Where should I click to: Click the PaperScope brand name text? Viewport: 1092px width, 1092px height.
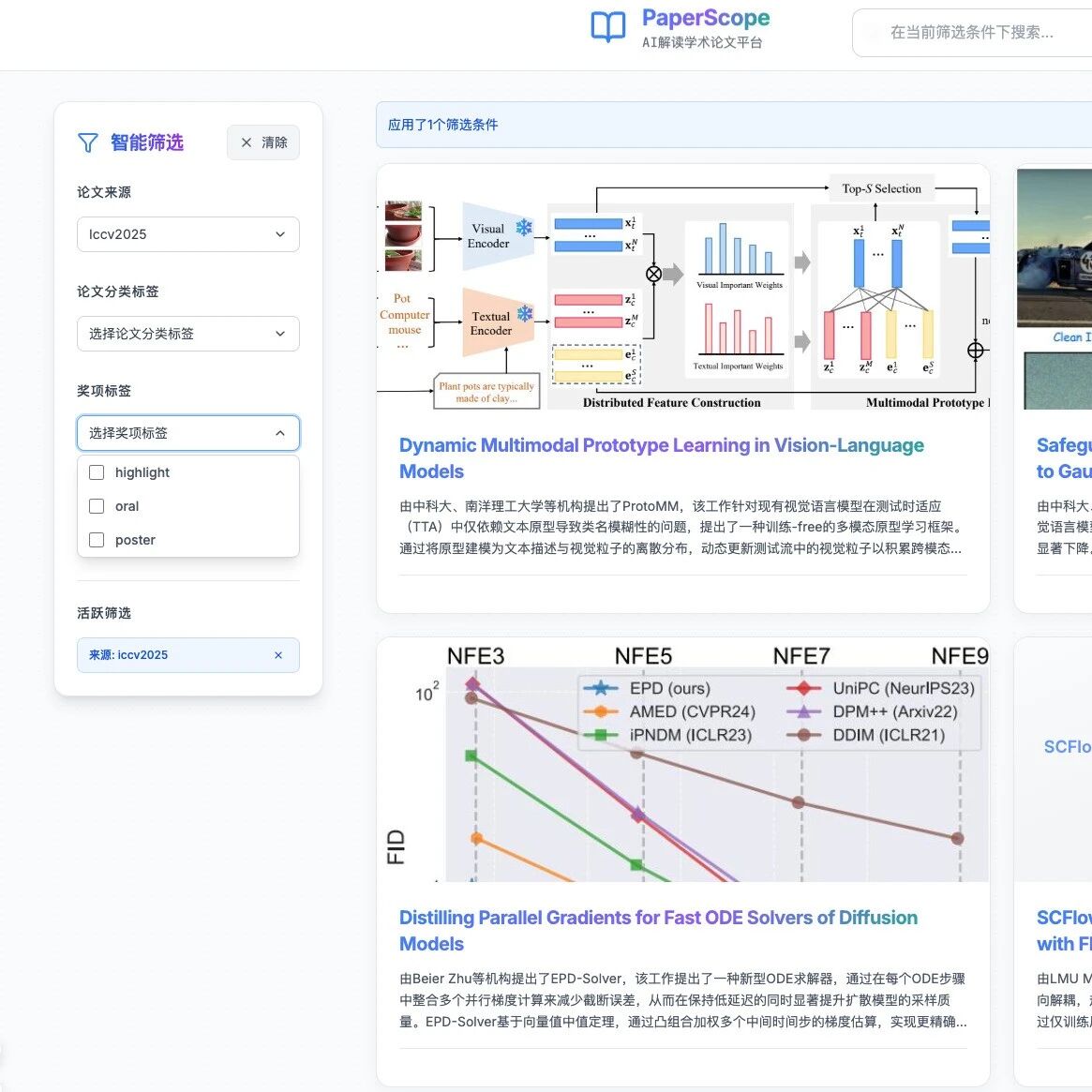(x=705, y=19)
